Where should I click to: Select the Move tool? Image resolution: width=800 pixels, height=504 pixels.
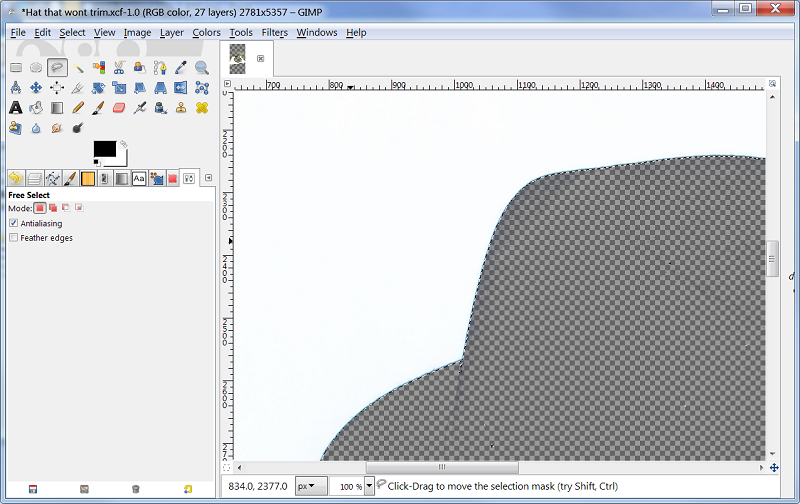(36, 88)
